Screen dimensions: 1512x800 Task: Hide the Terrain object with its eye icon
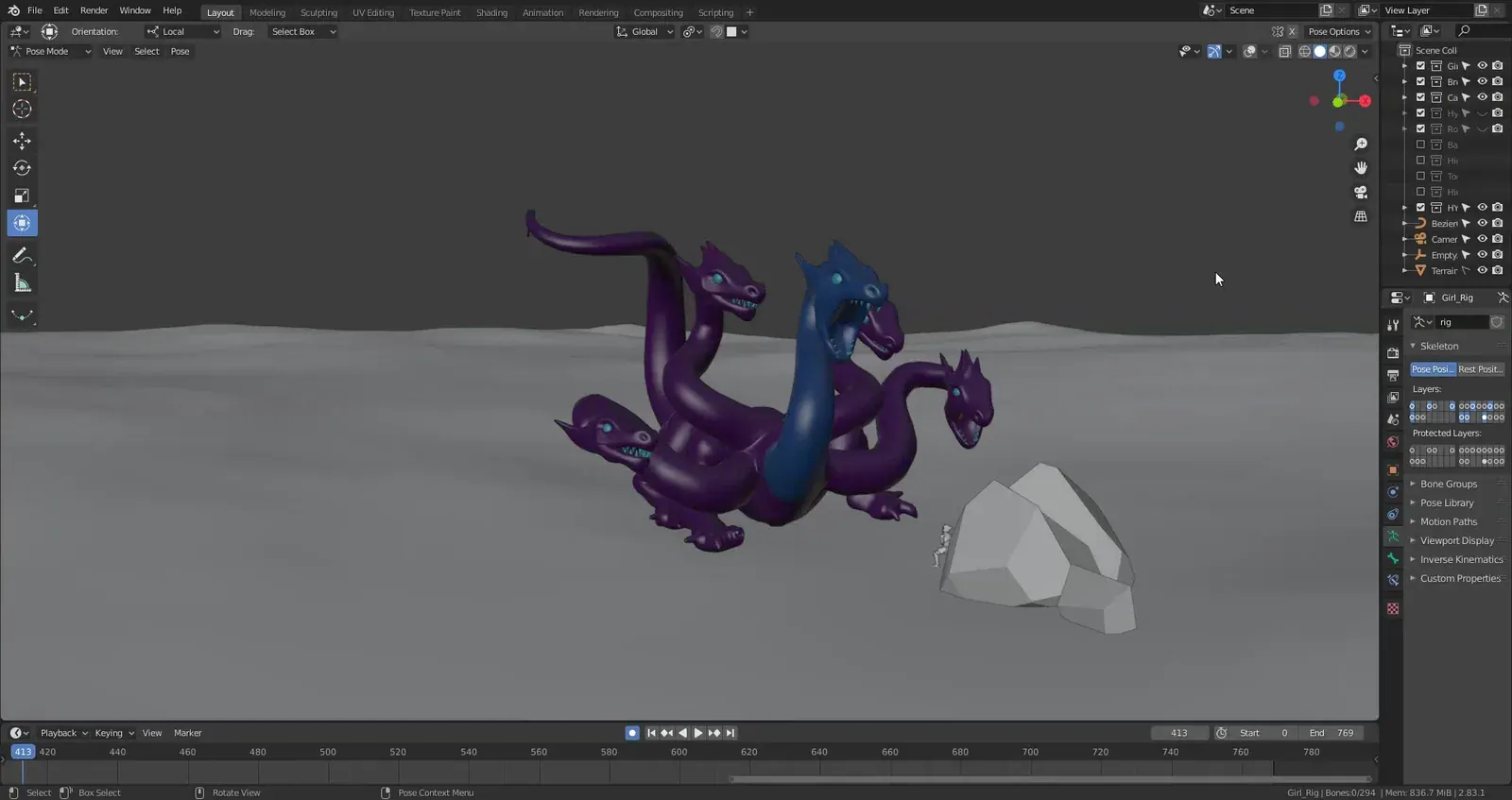(x=1482, y=270)
